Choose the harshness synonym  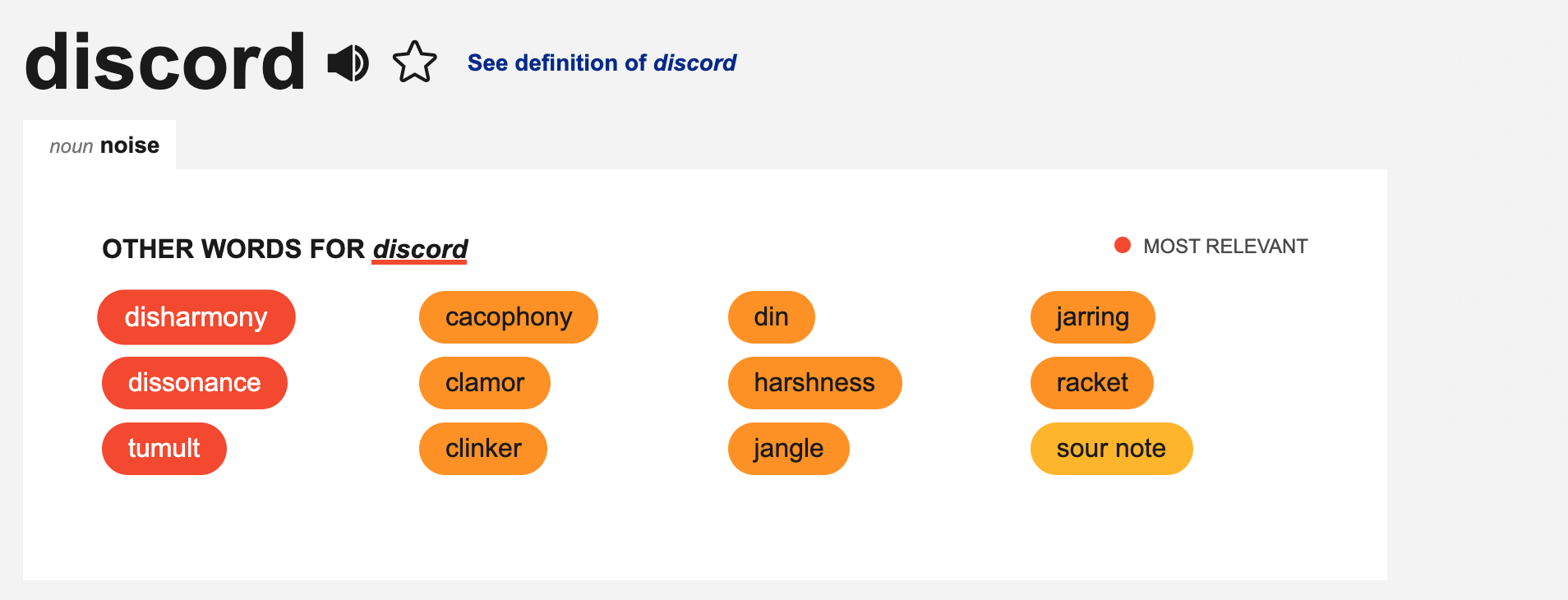pos(814,382)
